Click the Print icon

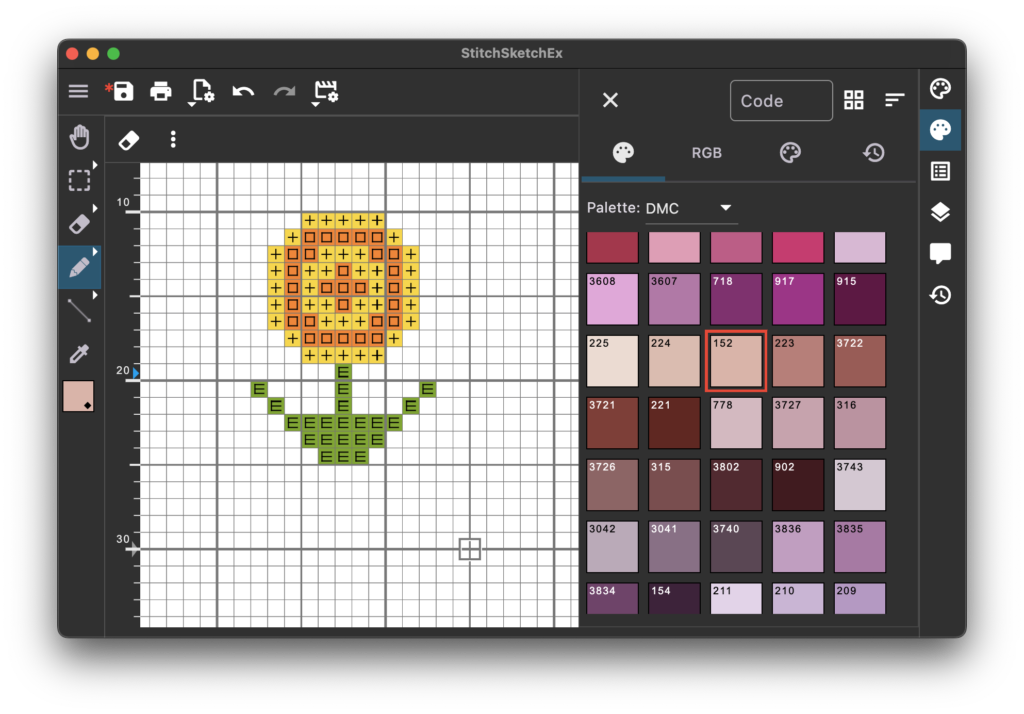[x=161, y=92]
